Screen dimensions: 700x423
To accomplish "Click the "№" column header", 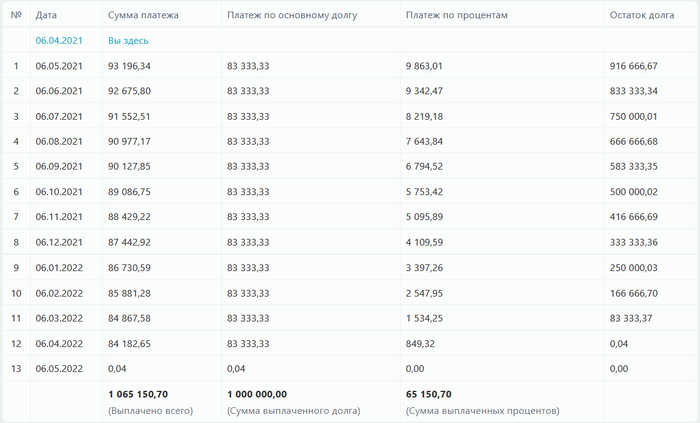I will click(x=16, y=16).
